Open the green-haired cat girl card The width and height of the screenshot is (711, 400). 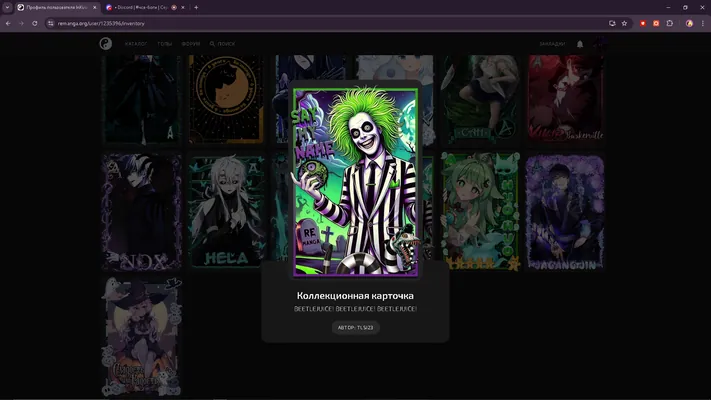pyautogui.click(x=481, y=211)
